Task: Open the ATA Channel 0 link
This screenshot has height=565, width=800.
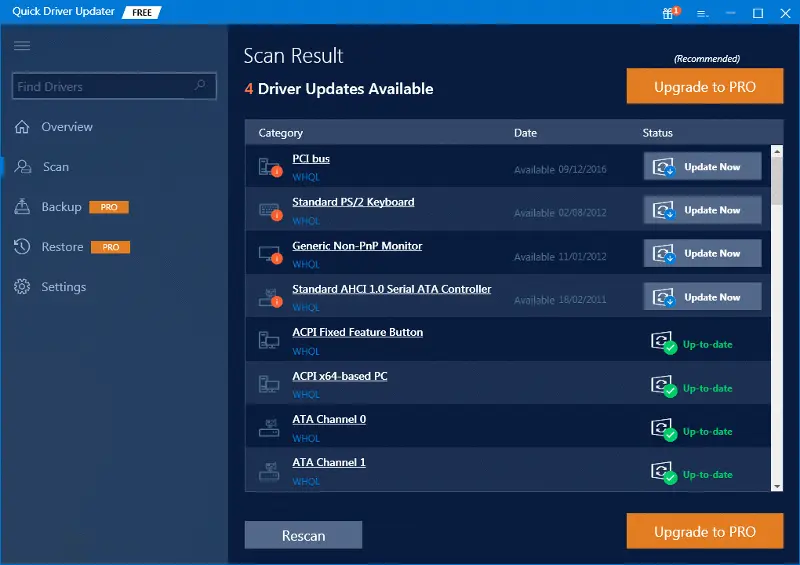Action: [x=329, y=419]
